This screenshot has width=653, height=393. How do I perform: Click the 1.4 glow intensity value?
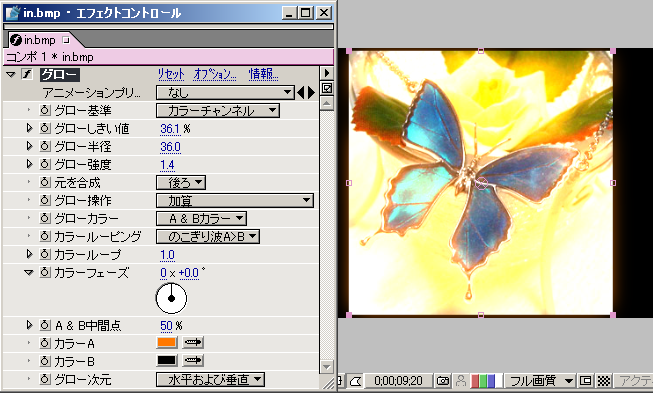pos(167,165)
